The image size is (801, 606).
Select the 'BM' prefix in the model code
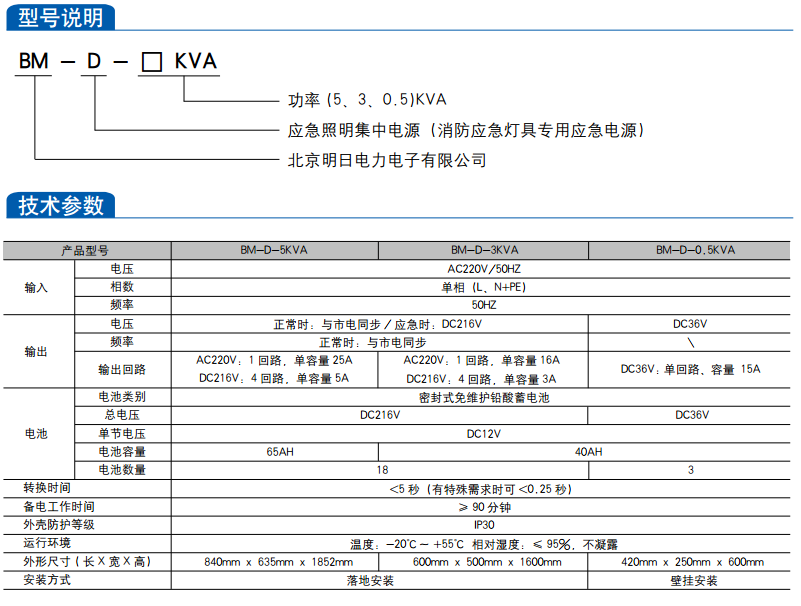click(x=34, y=61)
